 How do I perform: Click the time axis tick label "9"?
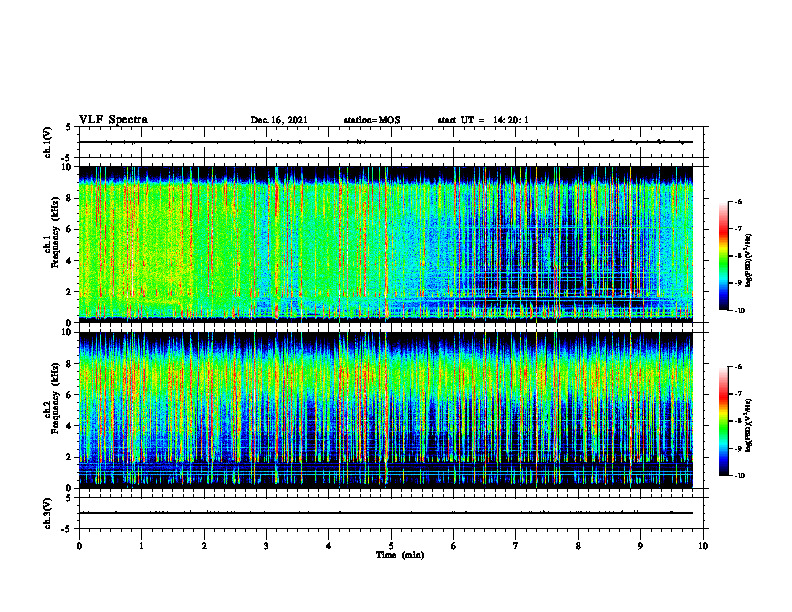640,546
